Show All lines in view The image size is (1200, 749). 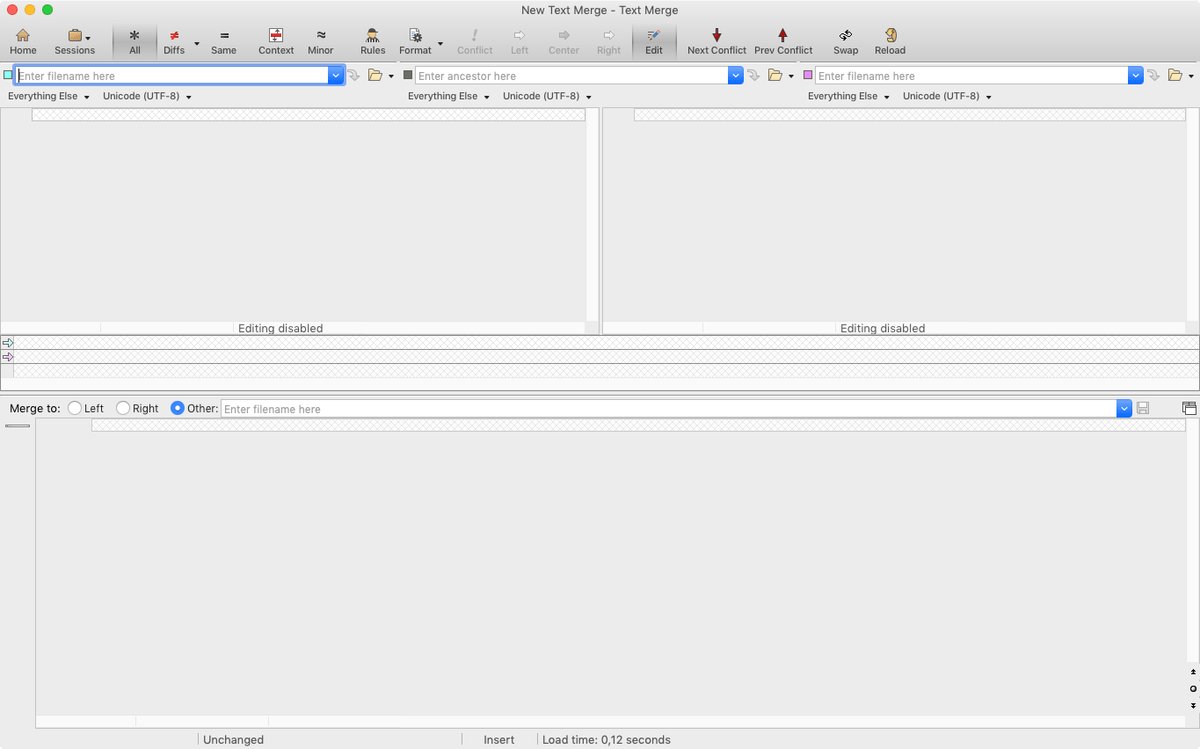[134, 41]
